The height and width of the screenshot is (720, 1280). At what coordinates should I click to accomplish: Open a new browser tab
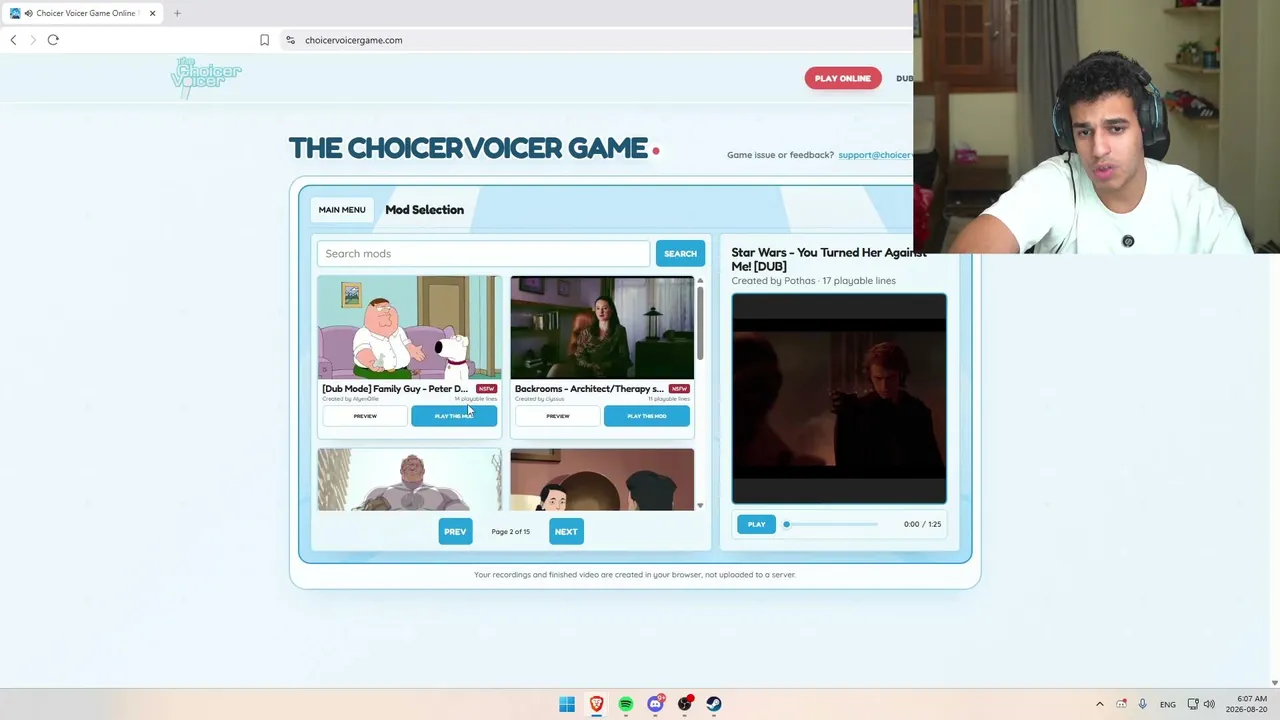coord(177,13)
